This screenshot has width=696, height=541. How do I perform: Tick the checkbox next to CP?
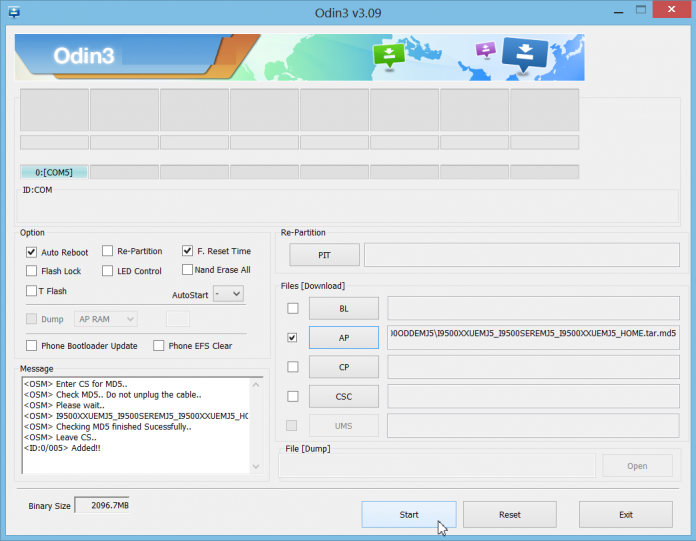pos(293,367)
